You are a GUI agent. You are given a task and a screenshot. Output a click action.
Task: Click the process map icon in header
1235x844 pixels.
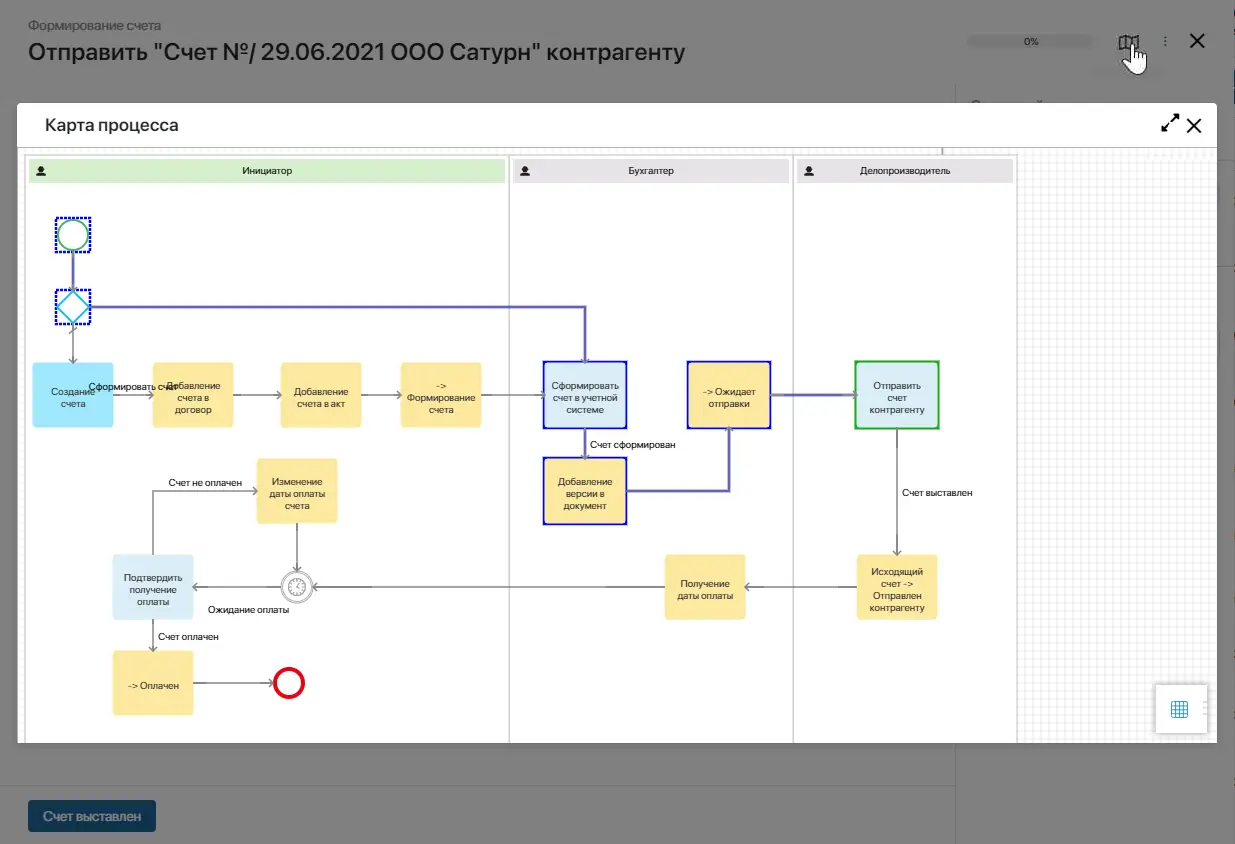1128,42
